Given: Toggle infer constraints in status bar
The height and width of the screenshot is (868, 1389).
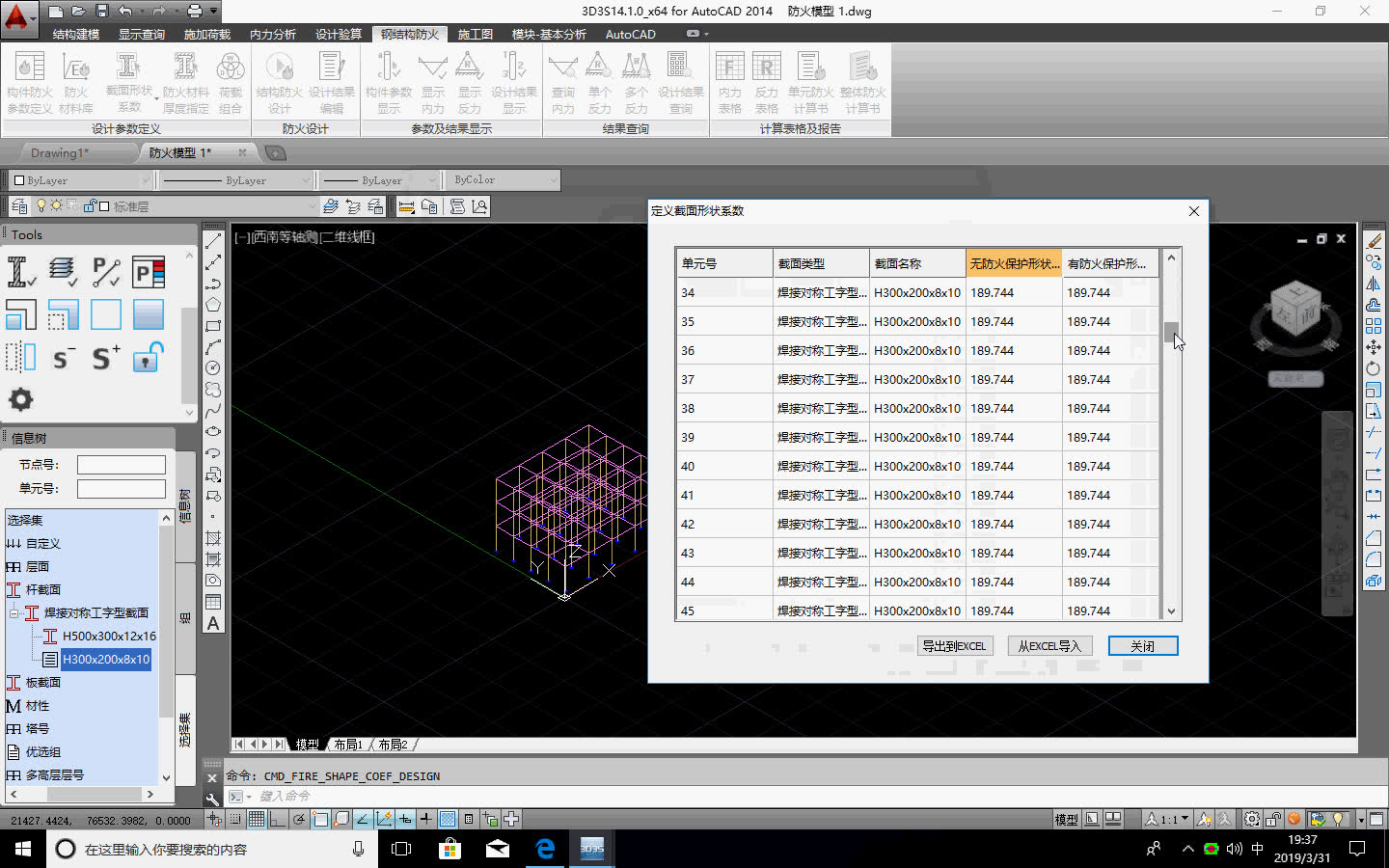Looking at the screenshot, I should (214, 820).
